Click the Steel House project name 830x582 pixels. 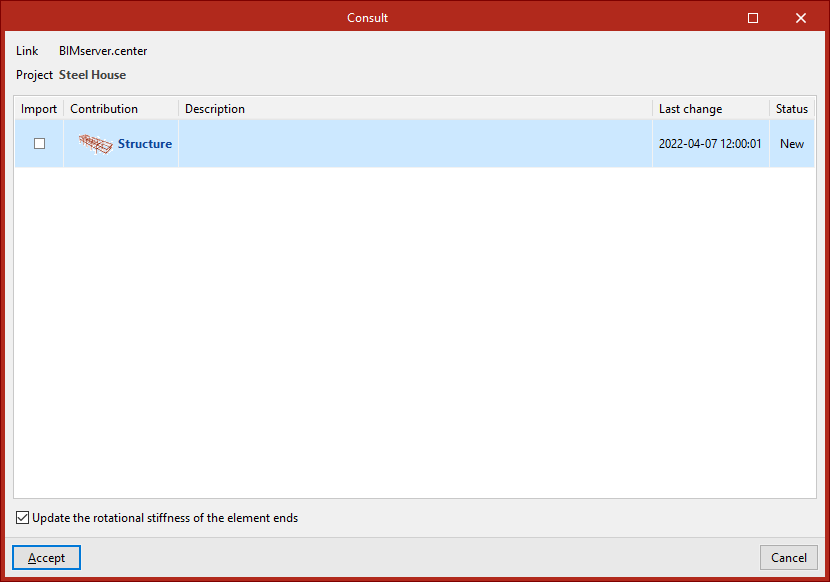[92, 75]
